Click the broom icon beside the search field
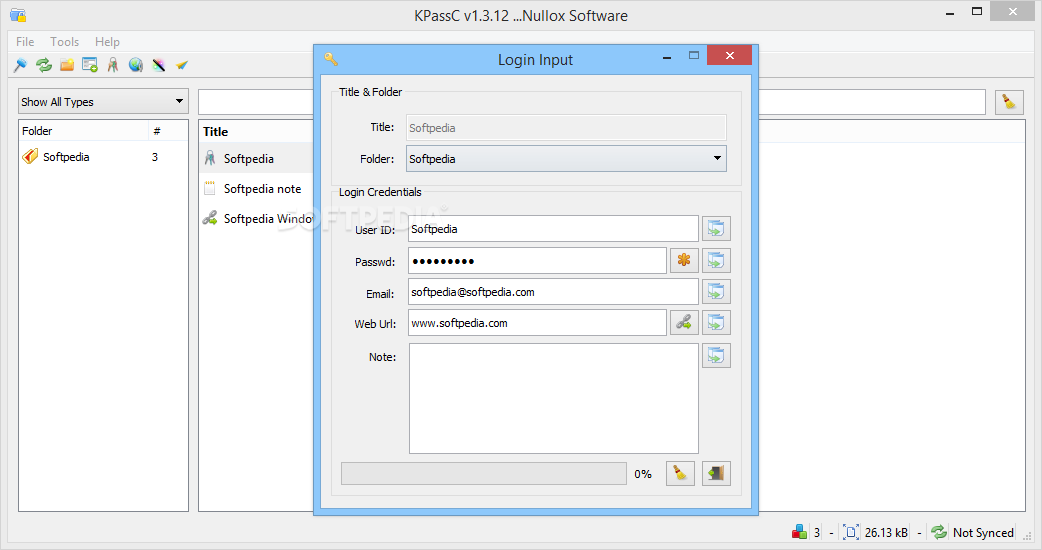Viewport: 1042px width, 550px height. click(1009, 102)
